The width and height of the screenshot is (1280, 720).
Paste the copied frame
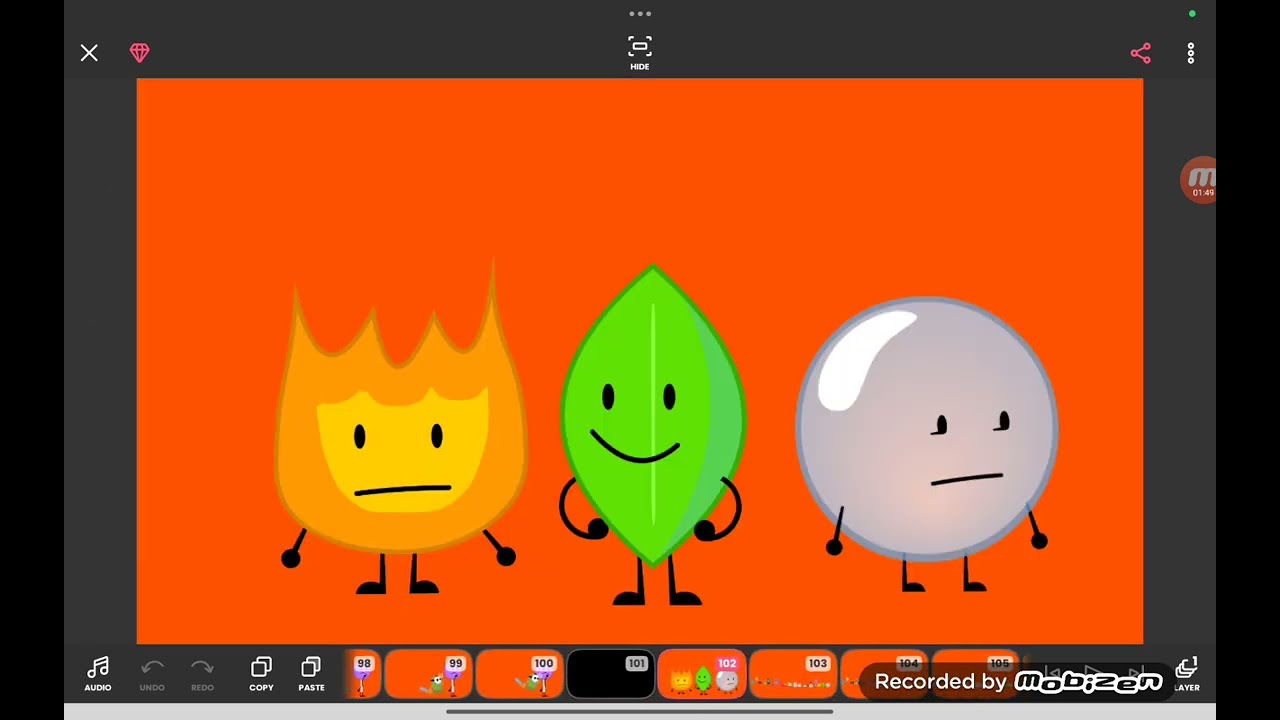(x=311, y=675)
